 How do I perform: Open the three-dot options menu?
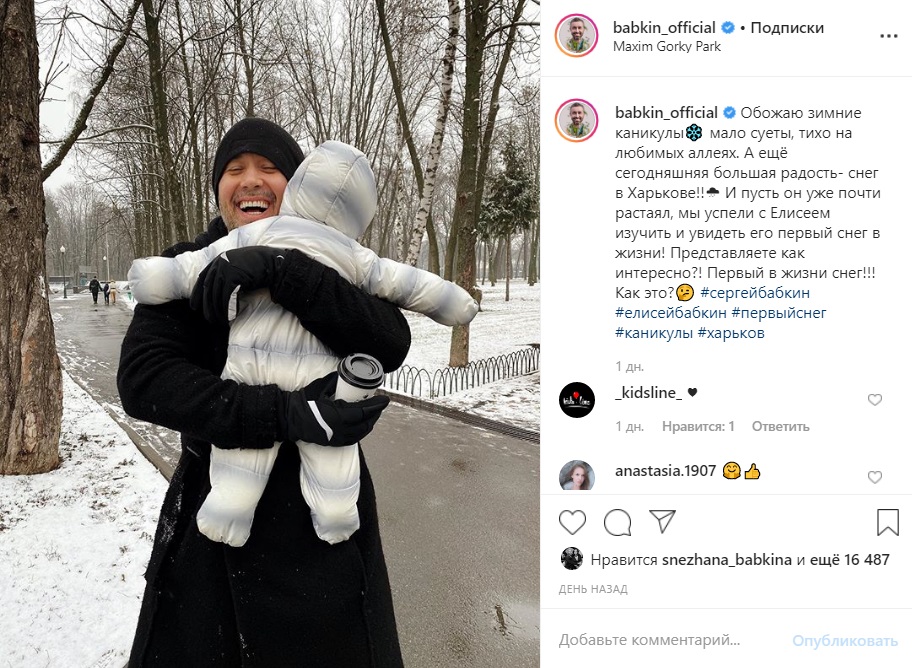[x=888, y=36]
